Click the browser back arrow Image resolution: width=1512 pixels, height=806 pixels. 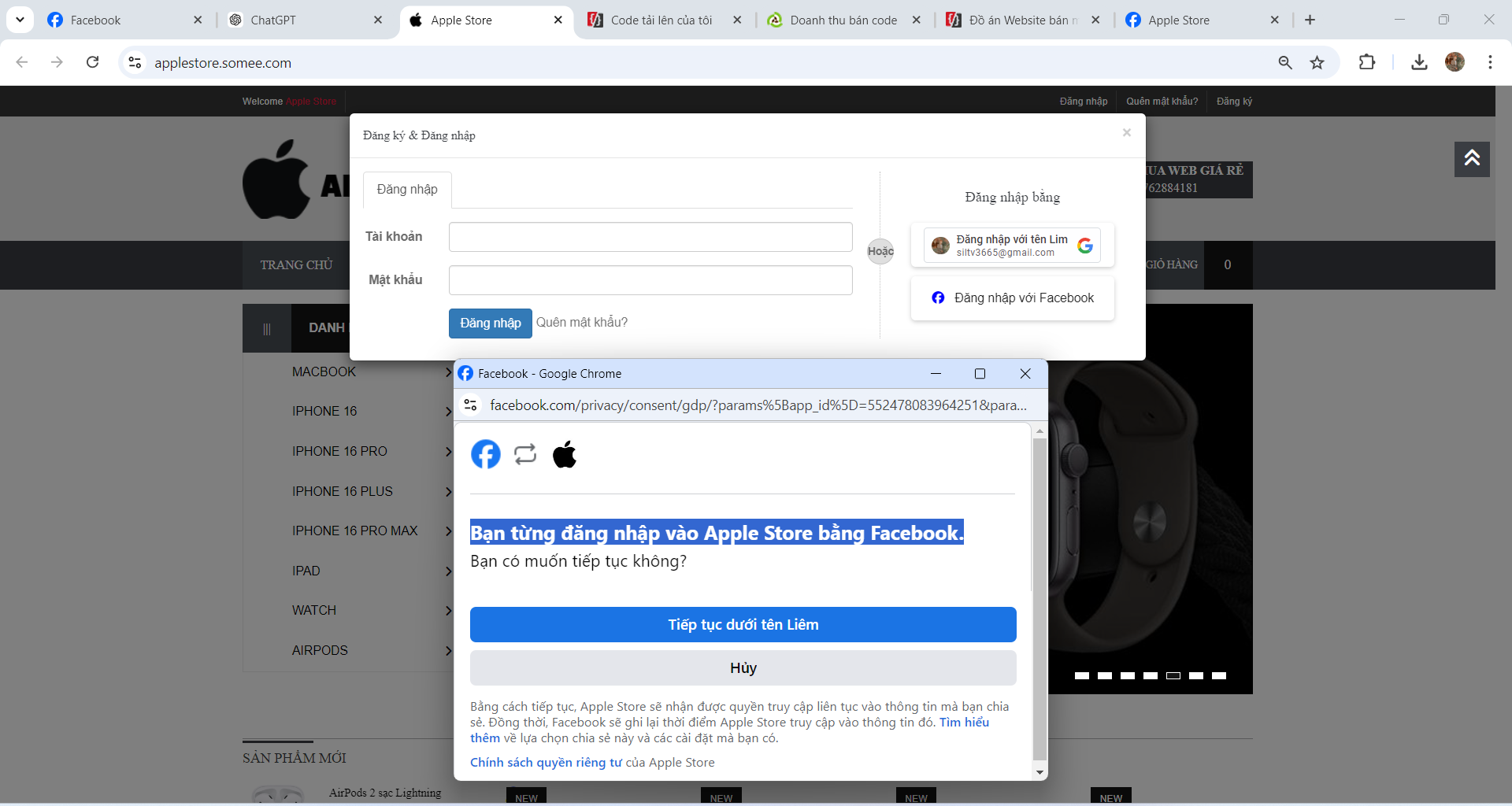22,62
